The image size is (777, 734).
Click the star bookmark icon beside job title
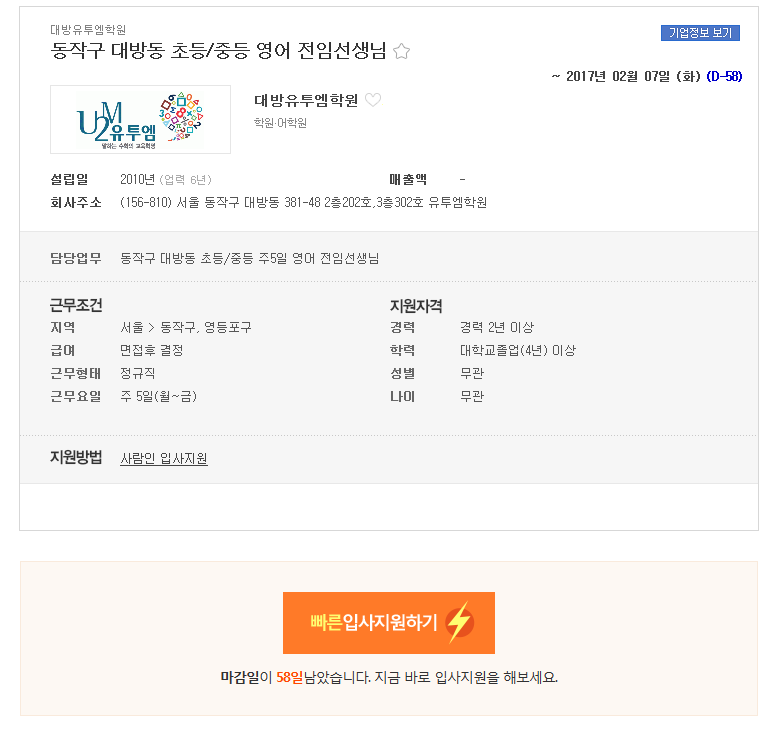[x=401, y=51]
